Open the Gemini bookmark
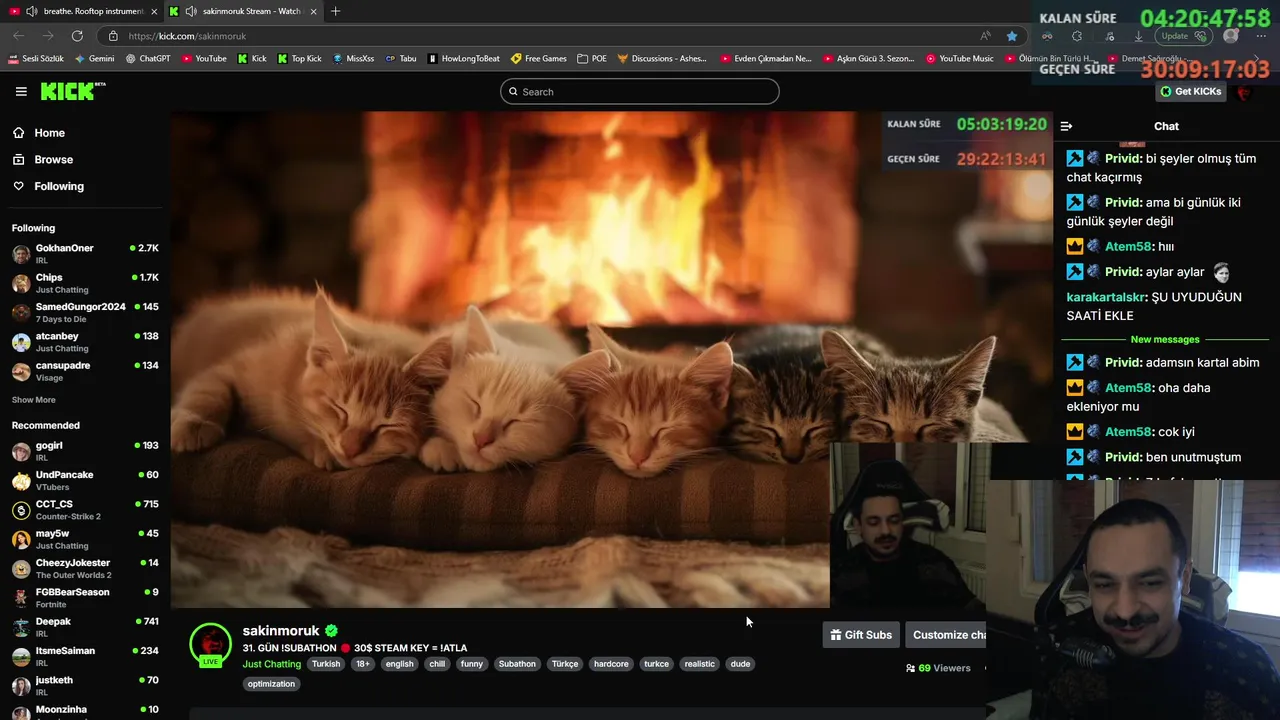This screenshot has height=720, width=1280. (x=95, y=59)
